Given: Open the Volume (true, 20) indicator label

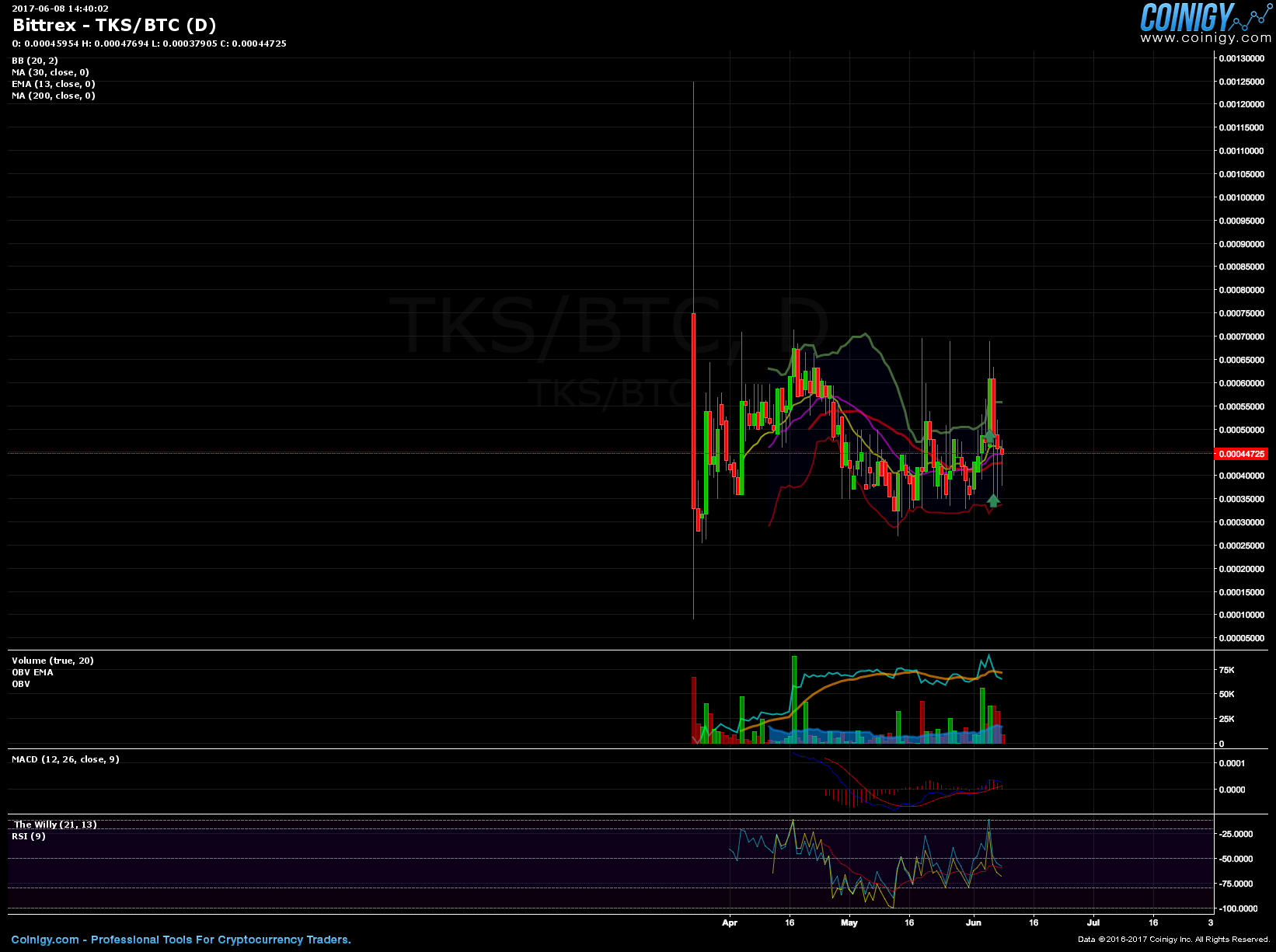Looking at the screenshot, I should tap(53, 661).
